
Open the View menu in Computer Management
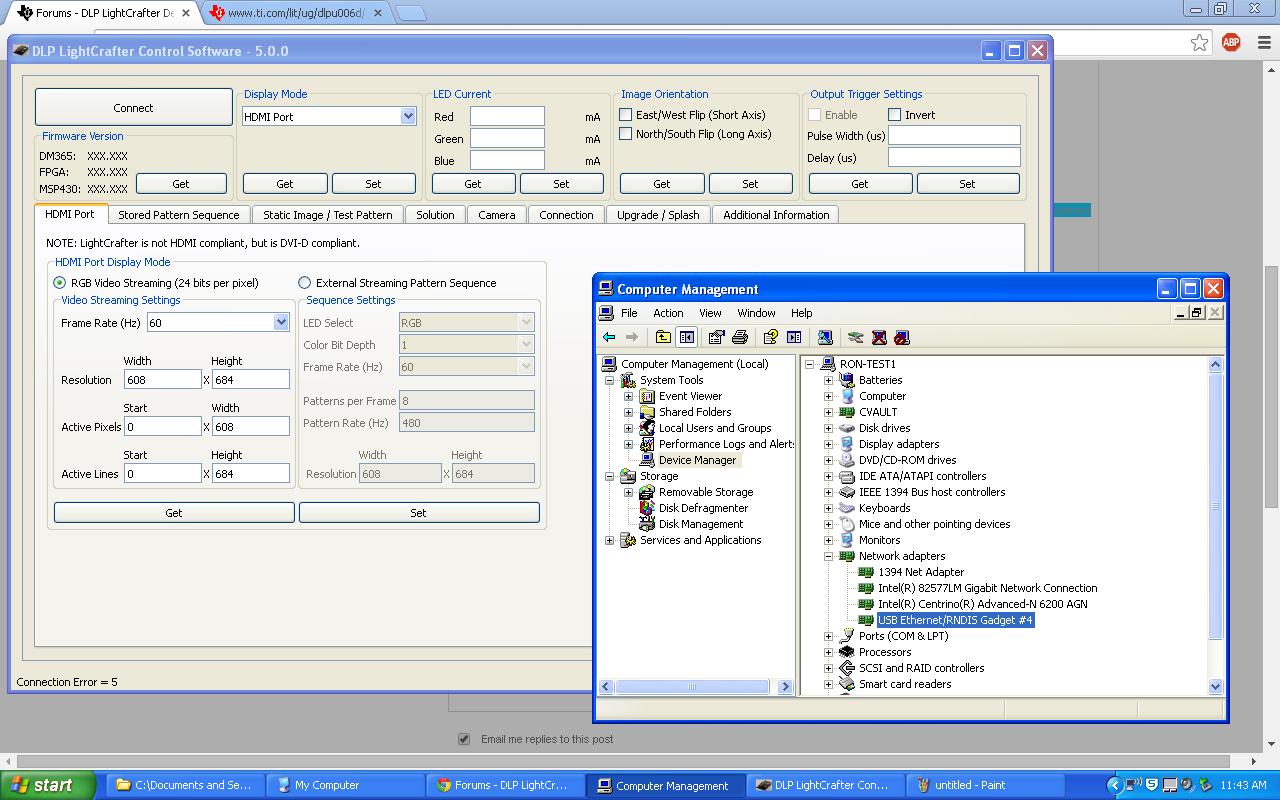point(710,313)
